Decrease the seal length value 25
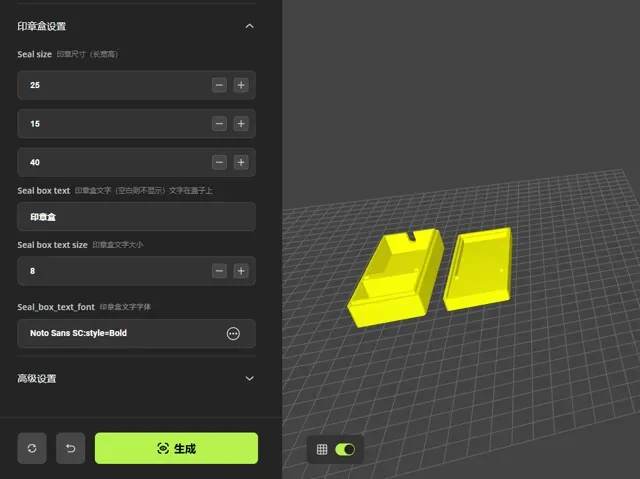Viewport: 640px width, 479px height. [219, 85]
